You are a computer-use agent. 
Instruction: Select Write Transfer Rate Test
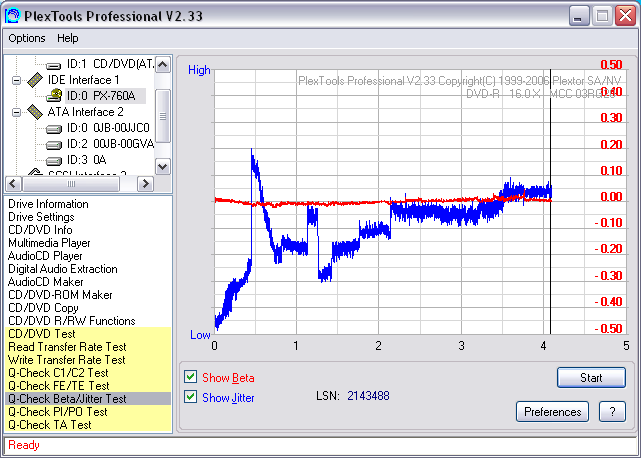pos(88,360)
